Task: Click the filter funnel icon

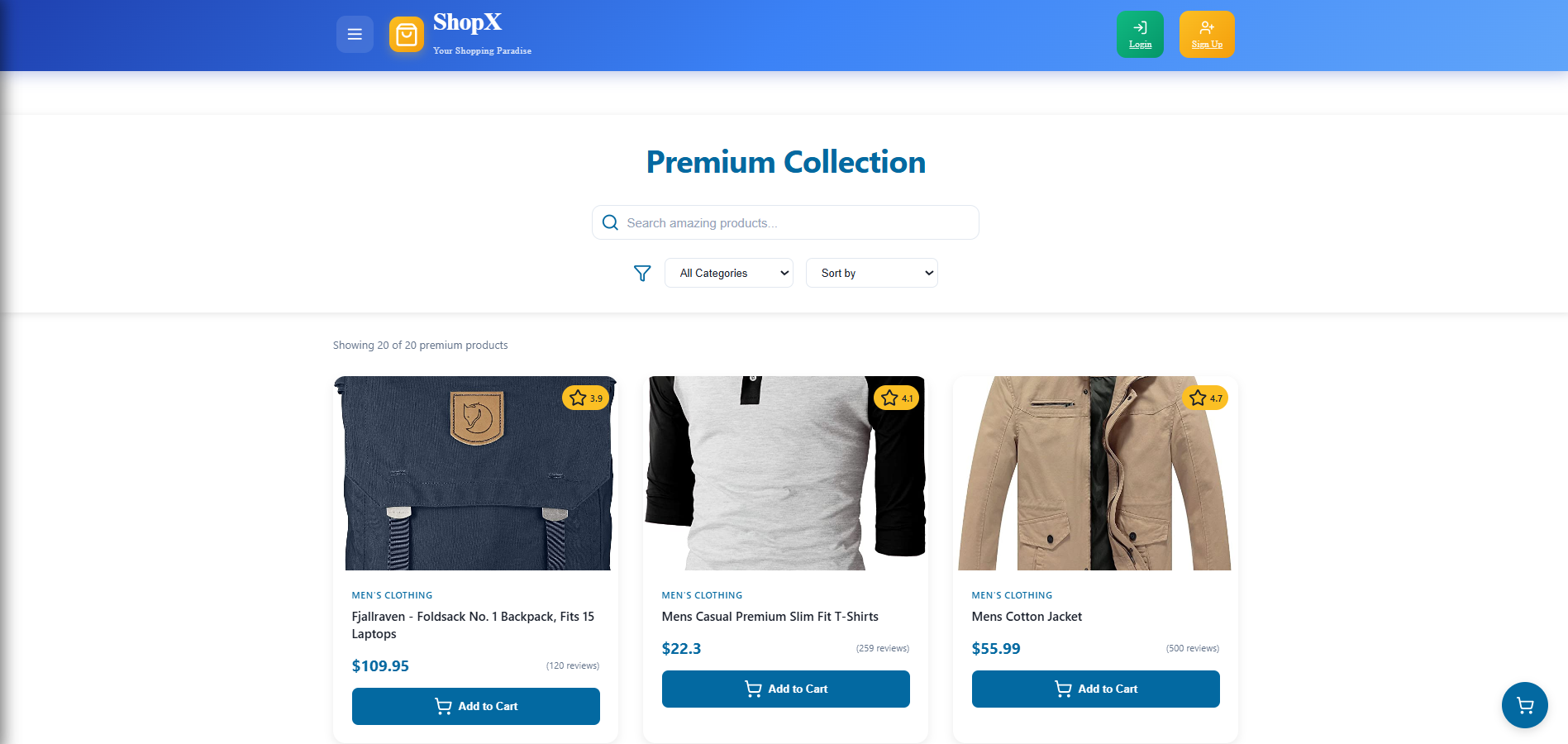Action: pyautogui.click(x=642, y=273)
